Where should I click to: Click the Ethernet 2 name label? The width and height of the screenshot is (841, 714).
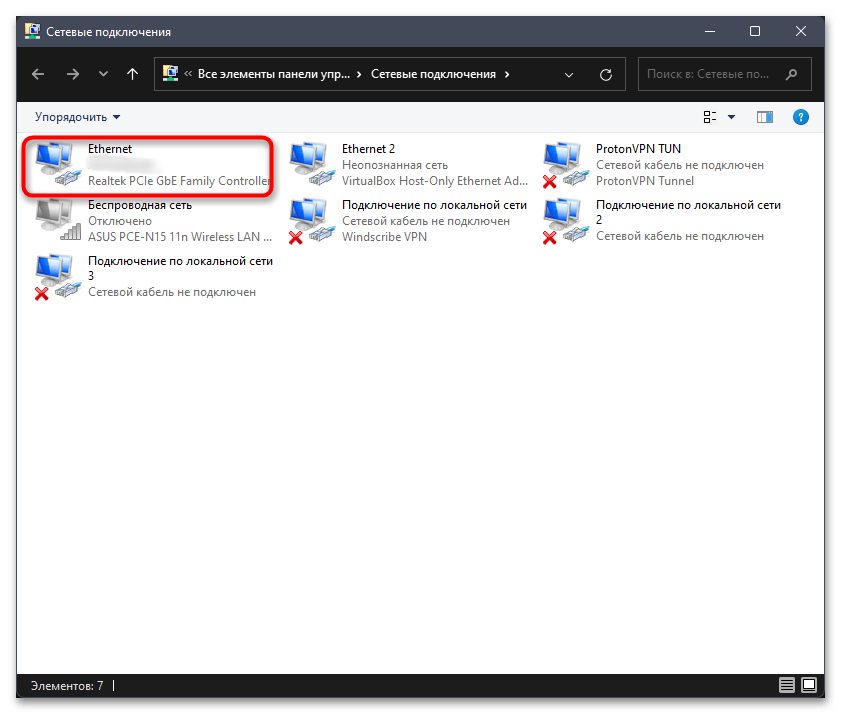[368, 149]
